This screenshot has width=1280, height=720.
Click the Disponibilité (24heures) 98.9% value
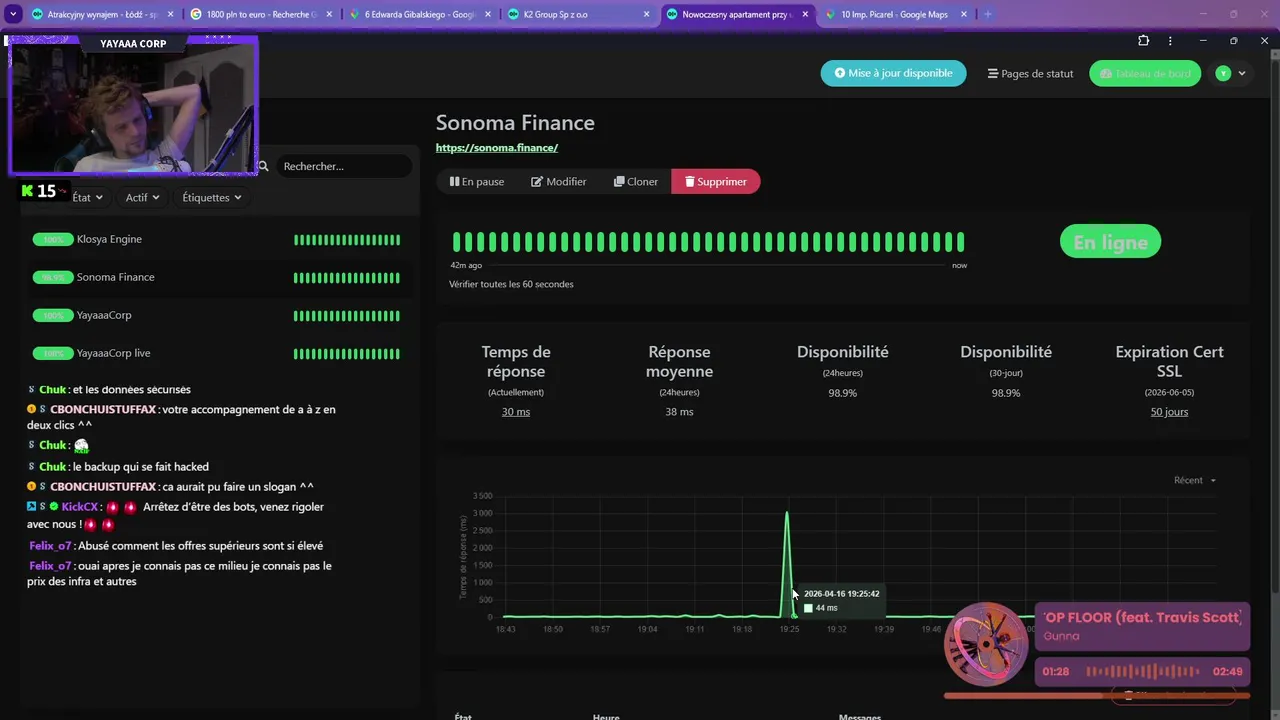coord(842,393)
